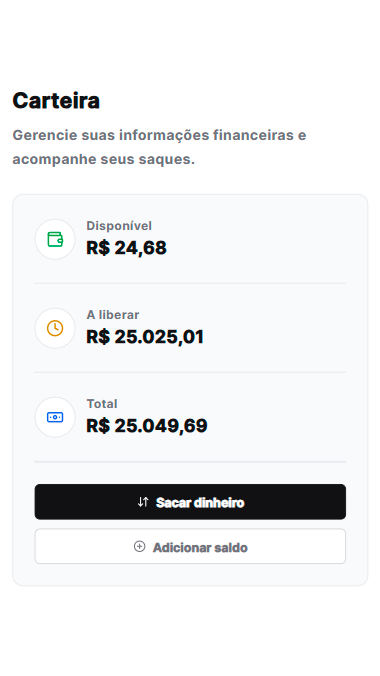Click the Adicionar saldo label text

point(200,547)
